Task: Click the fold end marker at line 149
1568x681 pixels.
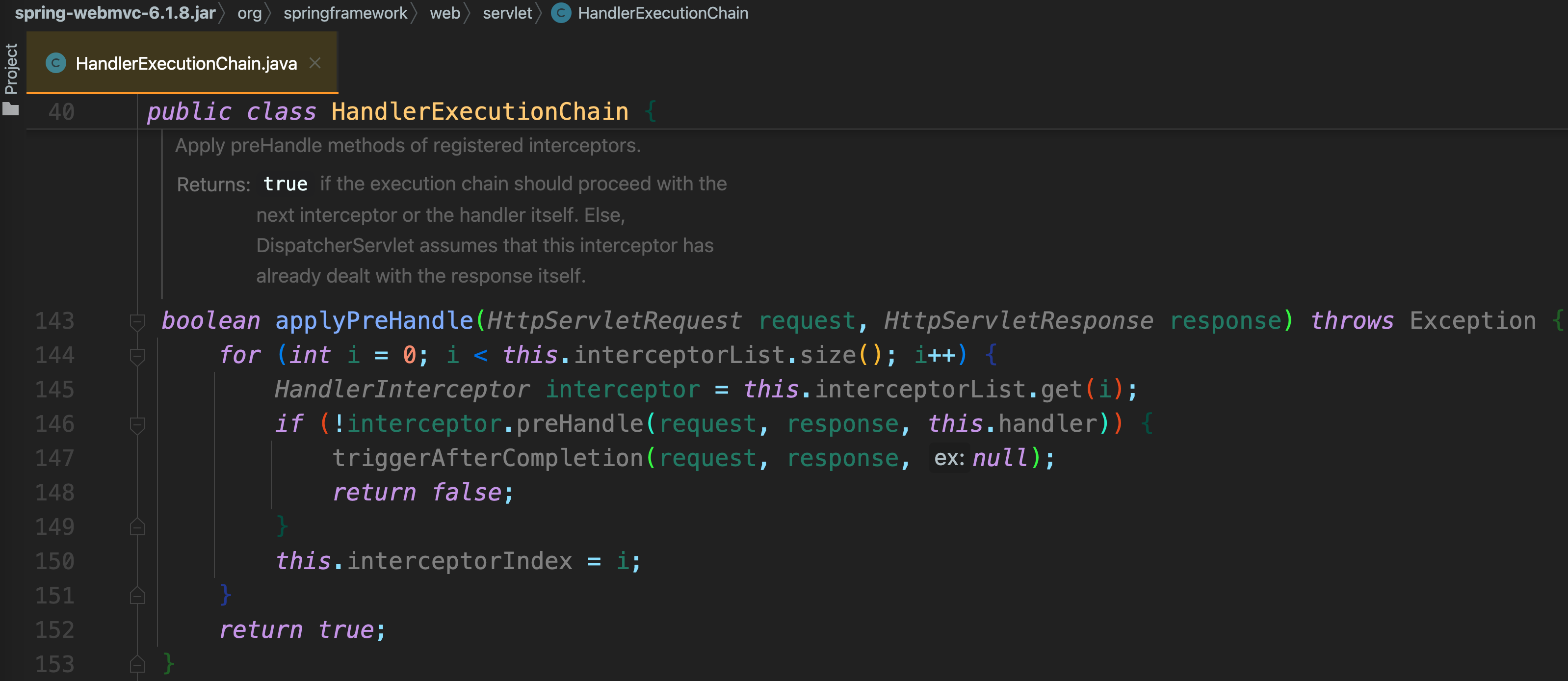Action: [x=137, y=527]
